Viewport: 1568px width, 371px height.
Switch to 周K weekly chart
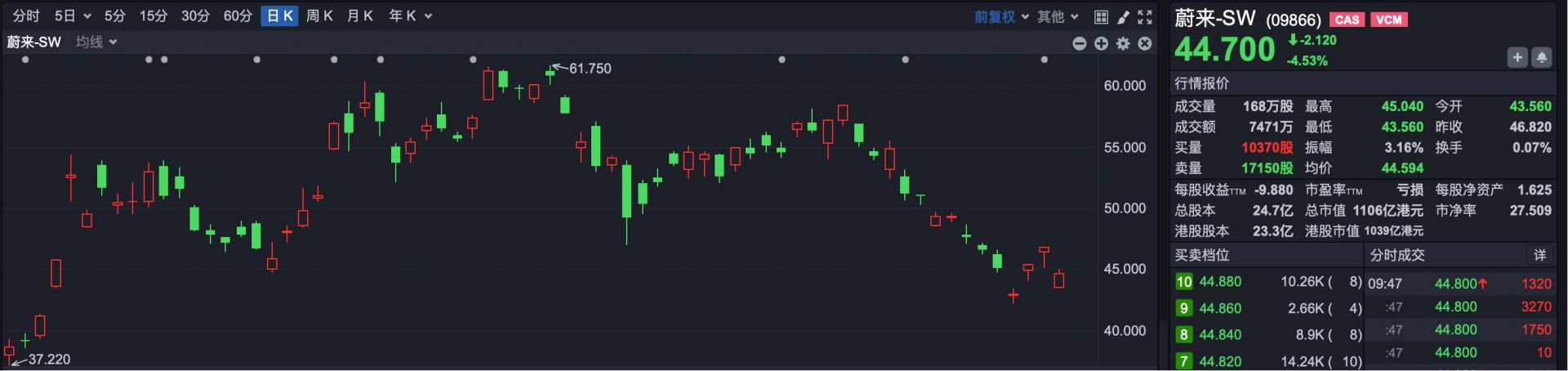[x=319, y=16]
